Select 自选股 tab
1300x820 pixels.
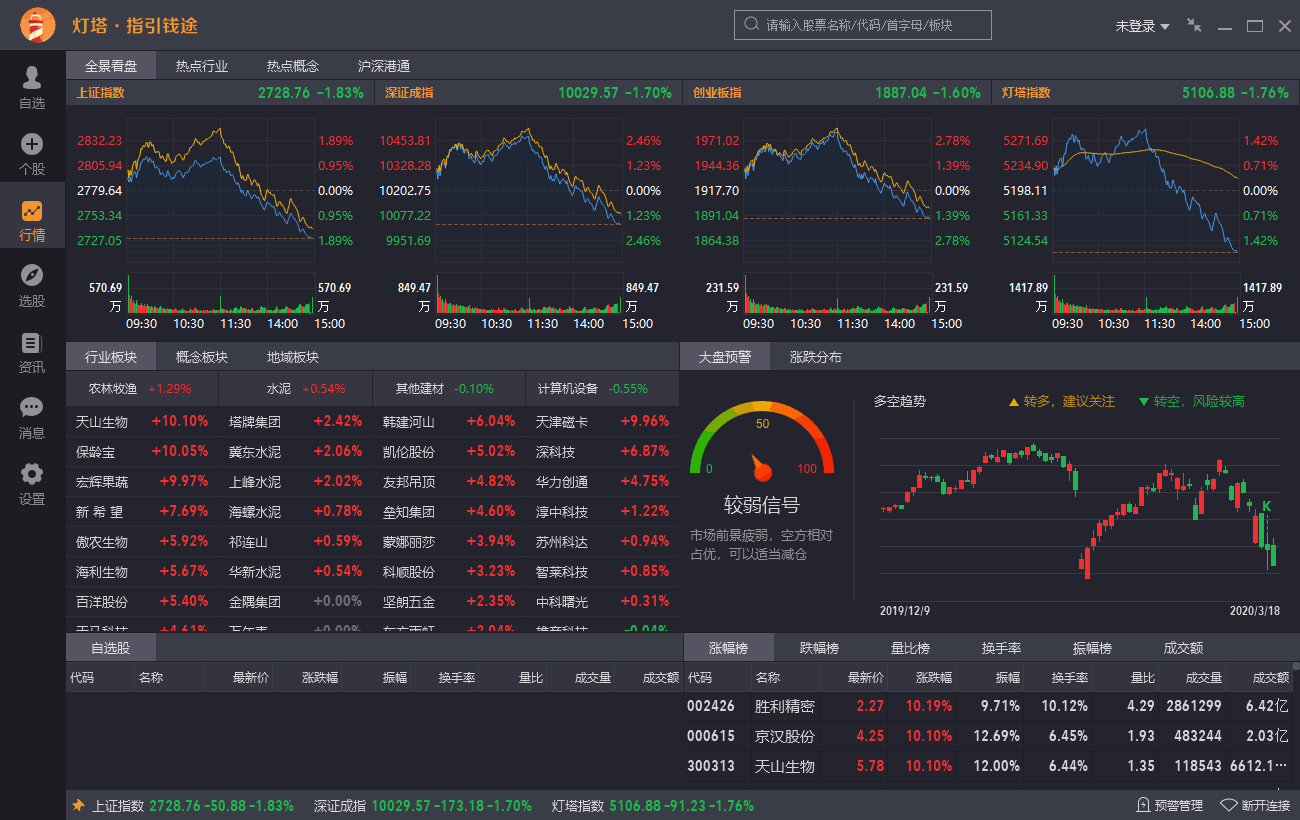click(x=111, y=648)
